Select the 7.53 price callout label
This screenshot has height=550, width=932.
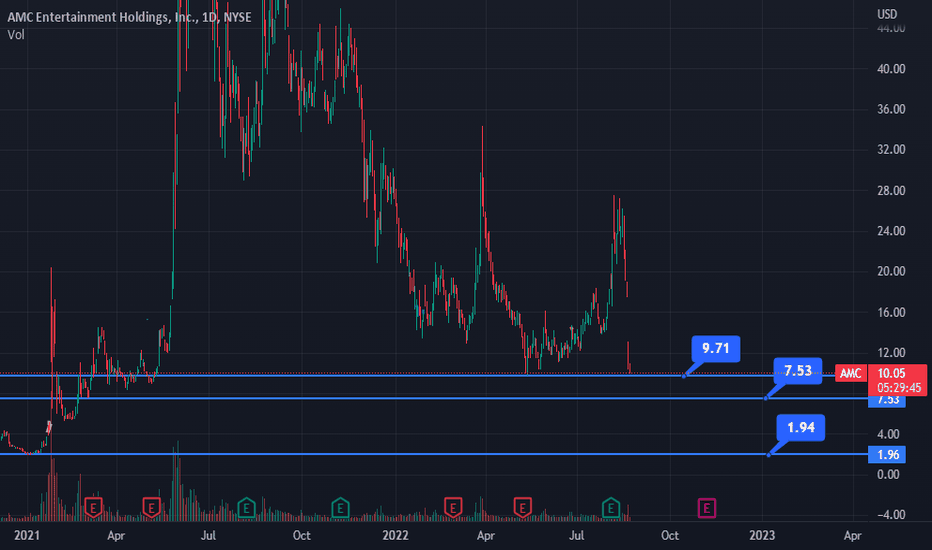pos(798,371)
